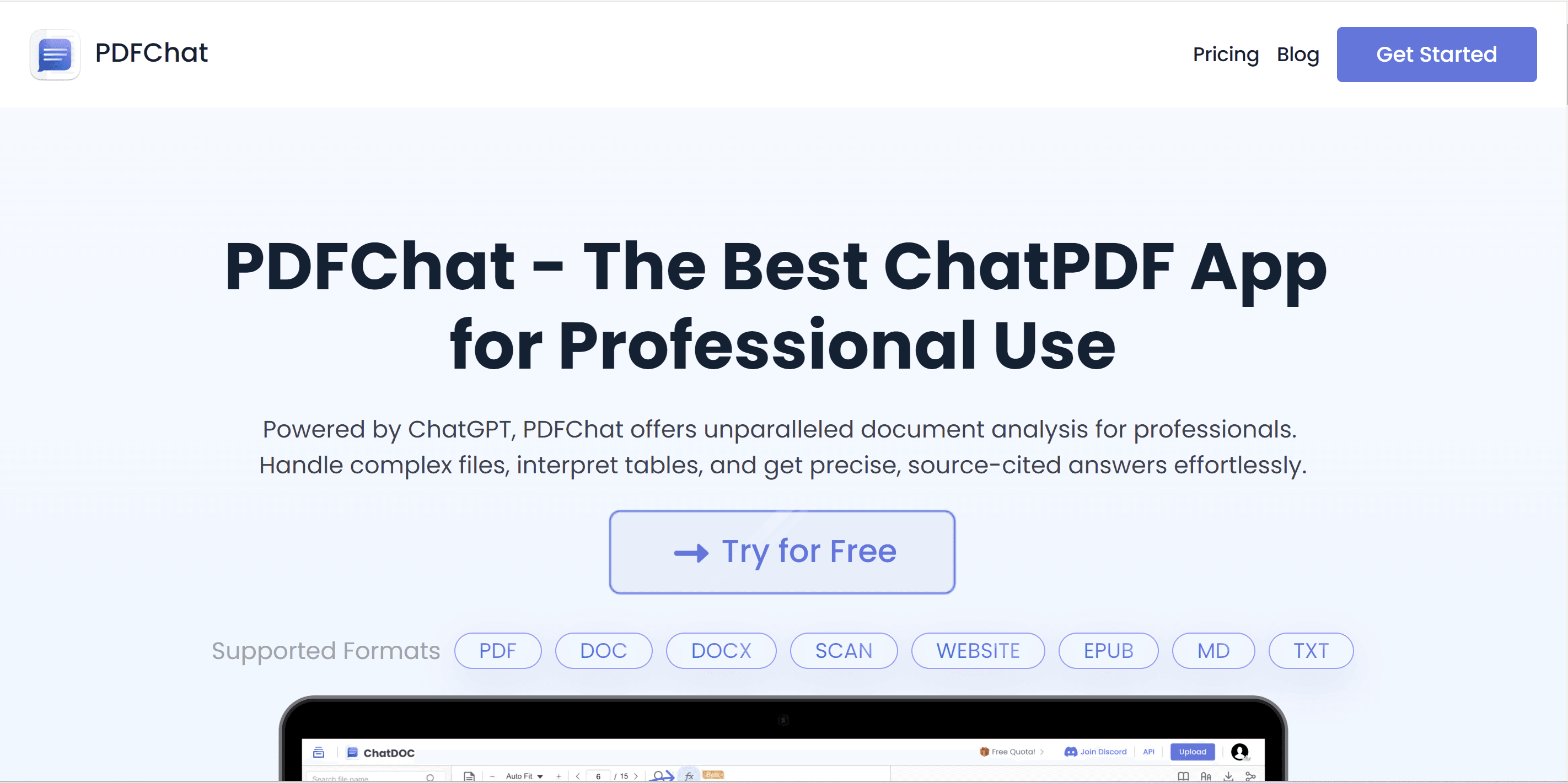Click the open-book icon in preview

1183,776
